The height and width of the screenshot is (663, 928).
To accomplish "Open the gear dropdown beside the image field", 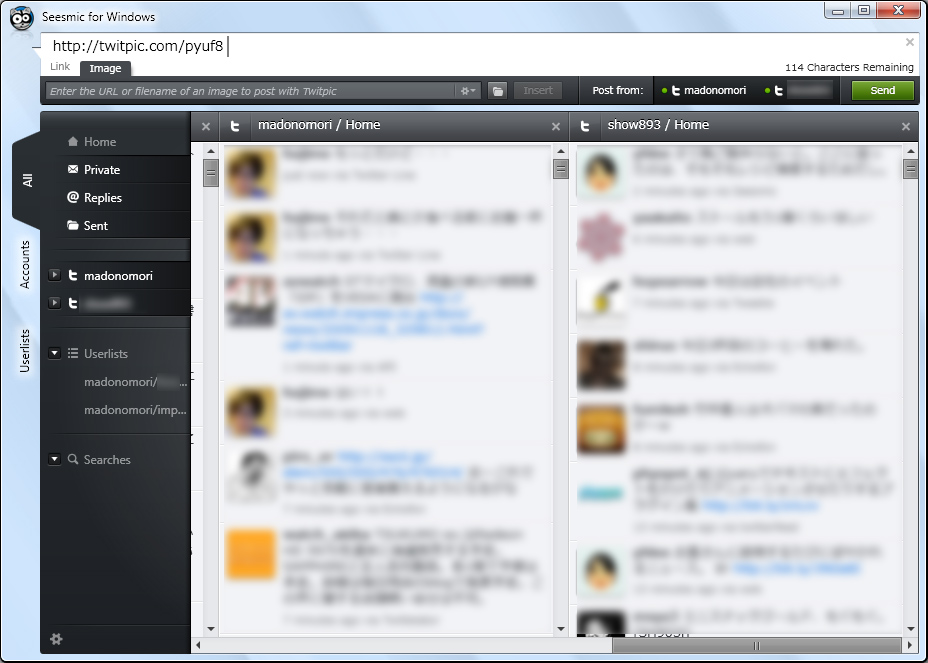I will 467,90.
